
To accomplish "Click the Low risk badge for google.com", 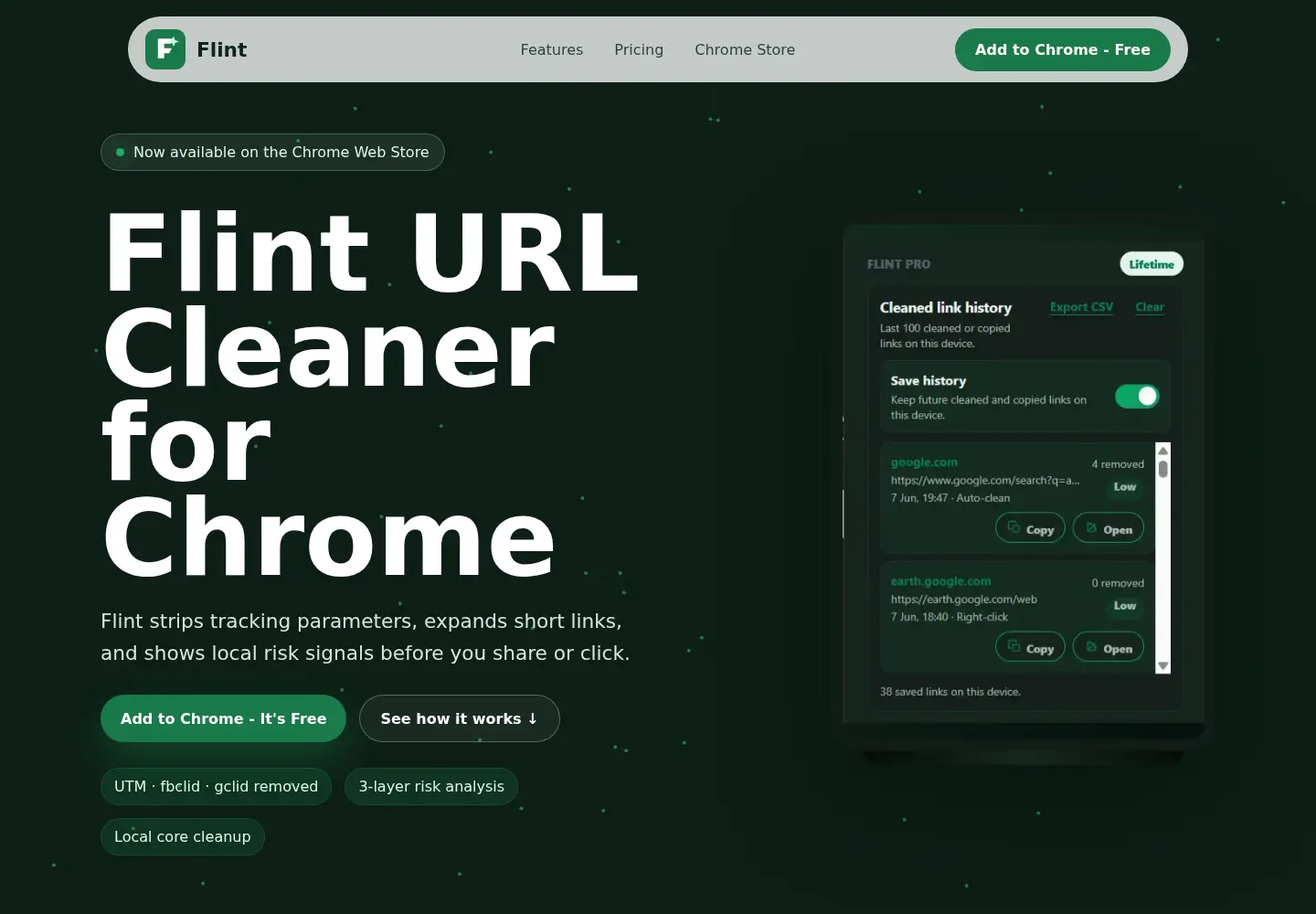I will pyautogui.click(x=1125, y=487).
